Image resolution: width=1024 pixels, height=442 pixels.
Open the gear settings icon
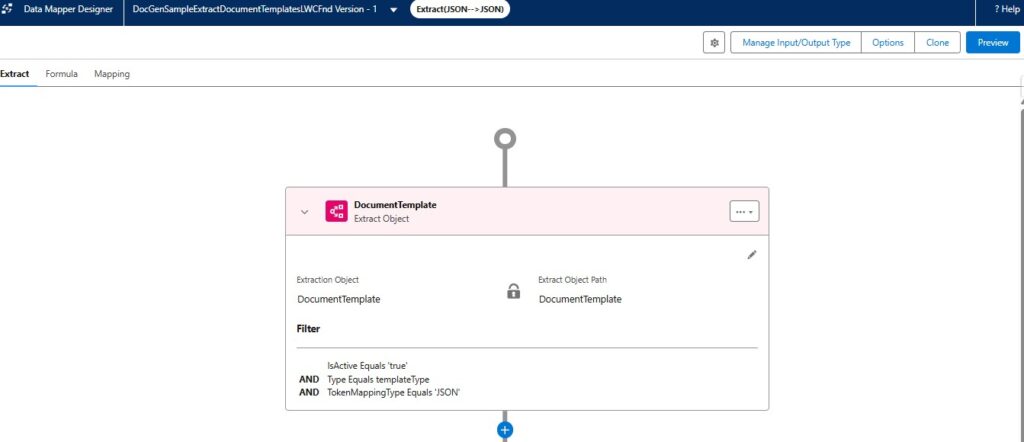pos(713,43)
